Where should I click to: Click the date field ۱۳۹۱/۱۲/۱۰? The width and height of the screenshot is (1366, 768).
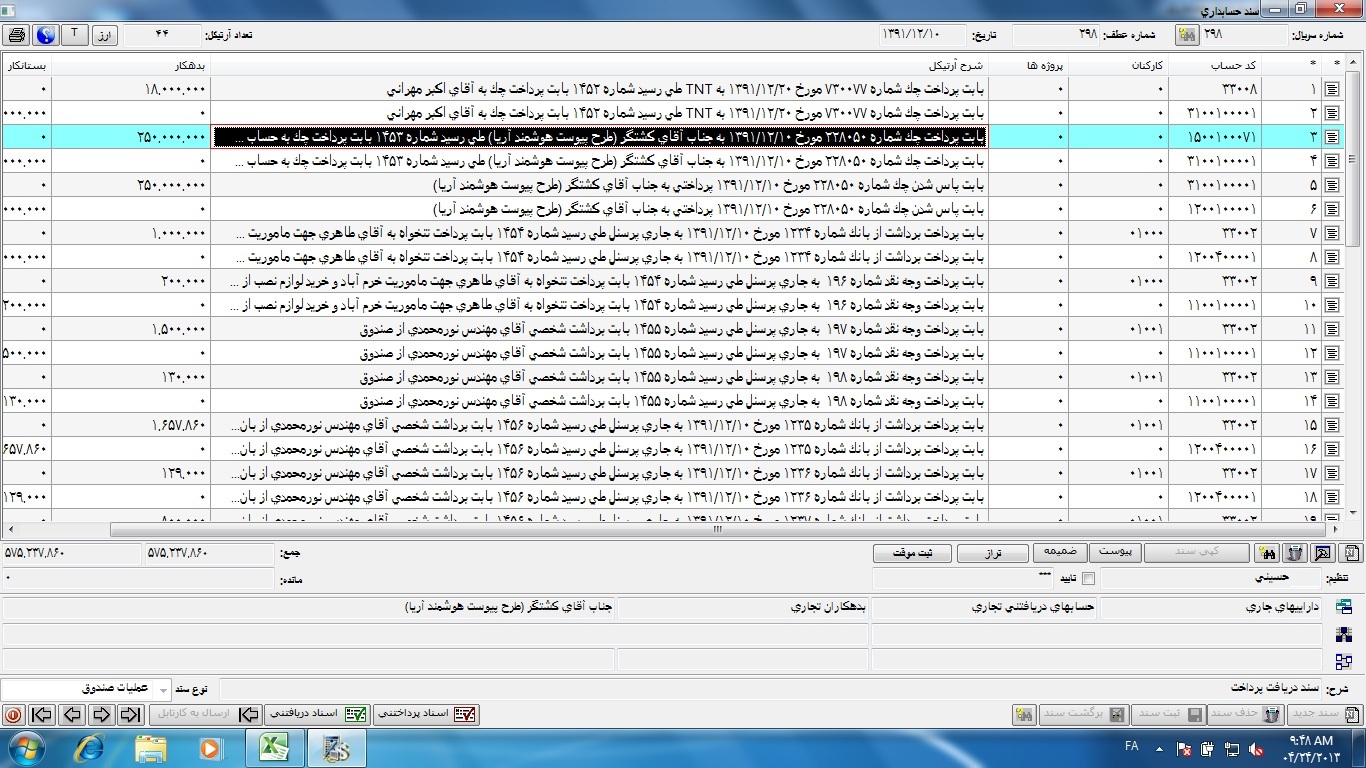[923, 35]
